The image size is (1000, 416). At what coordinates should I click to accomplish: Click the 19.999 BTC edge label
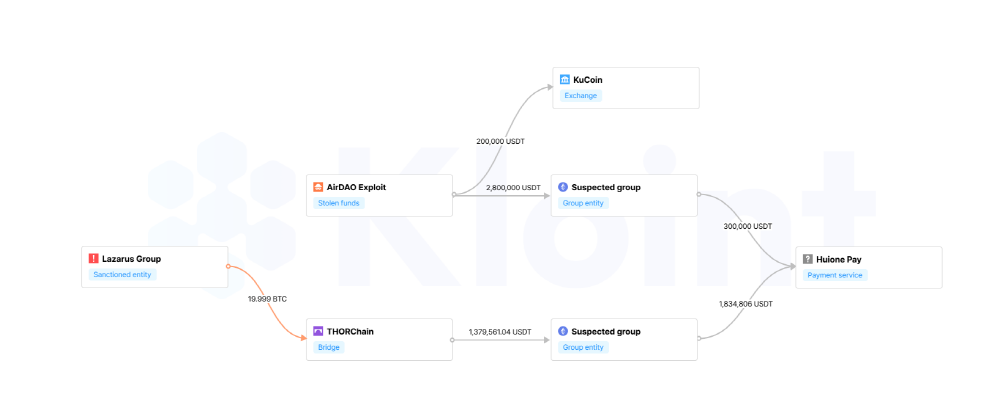pyautogui.click(x=267, y=299)
